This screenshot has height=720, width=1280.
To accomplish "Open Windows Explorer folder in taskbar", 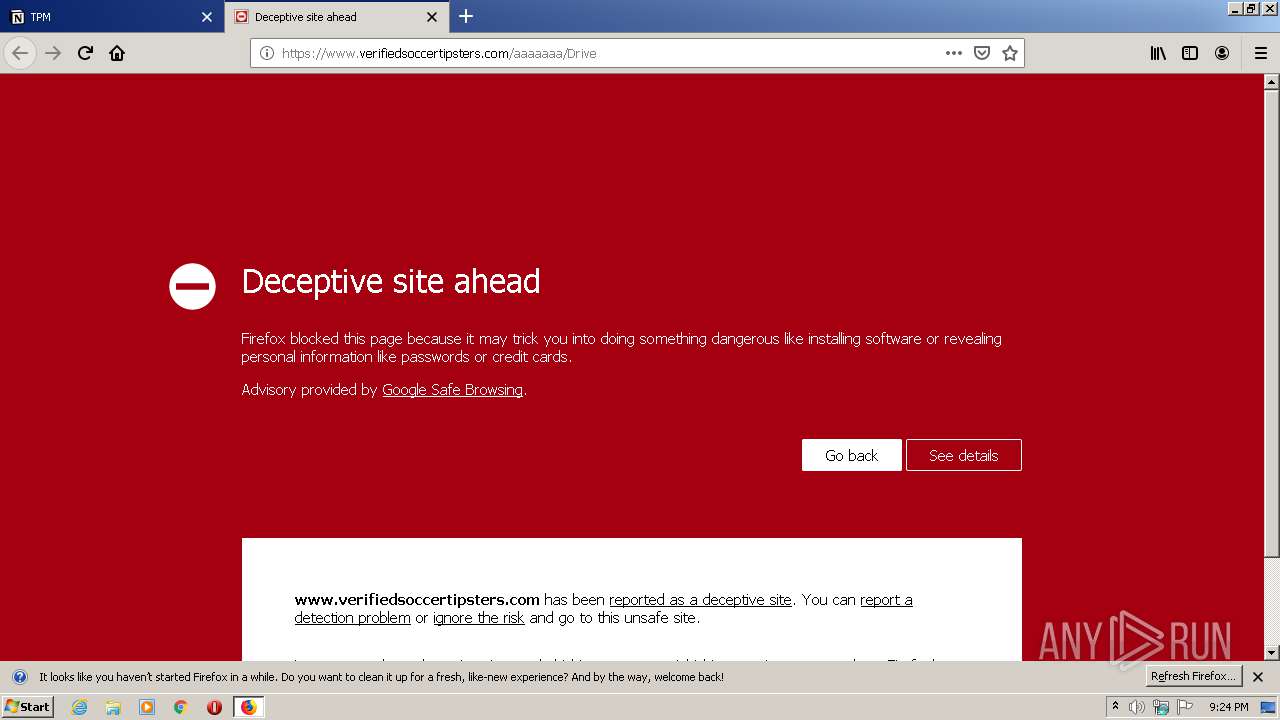I will pos(113,707).
